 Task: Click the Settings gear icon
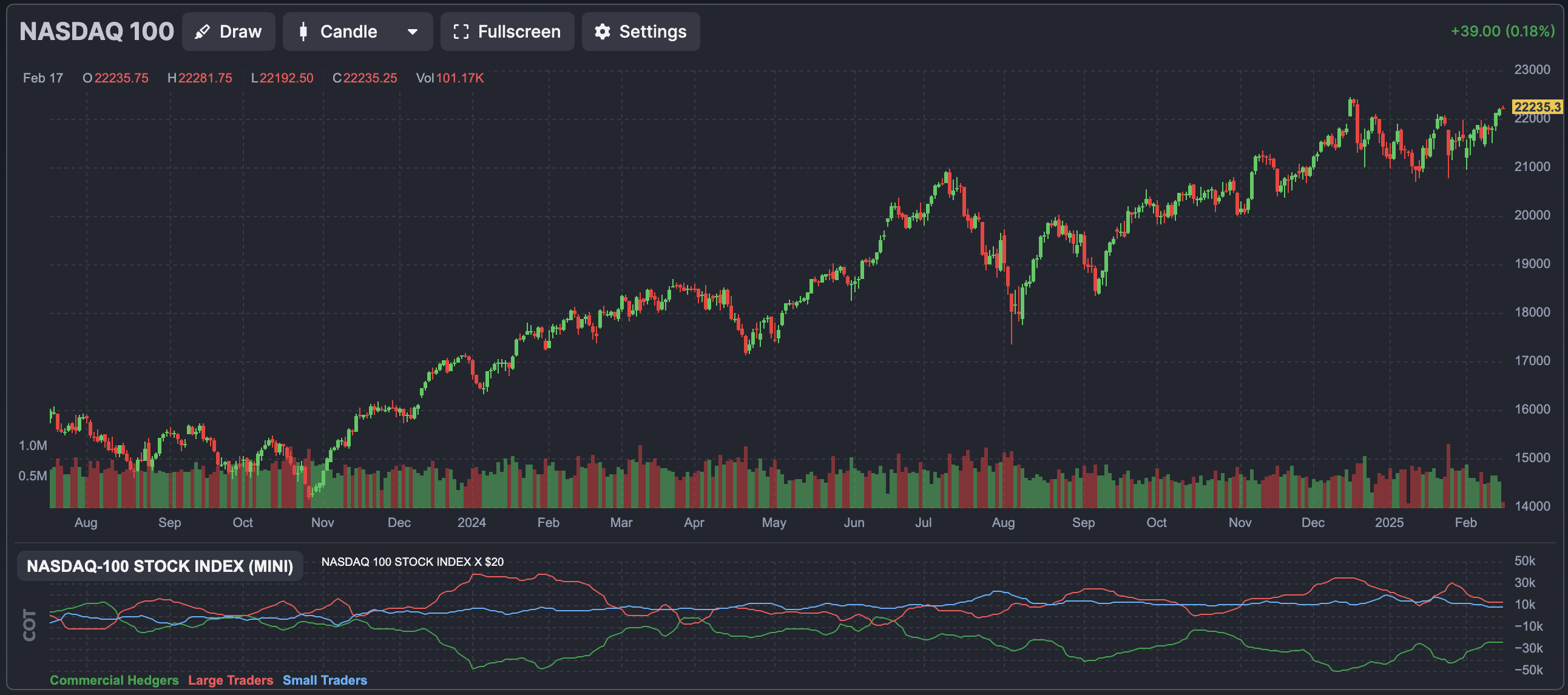pos(602,32)
